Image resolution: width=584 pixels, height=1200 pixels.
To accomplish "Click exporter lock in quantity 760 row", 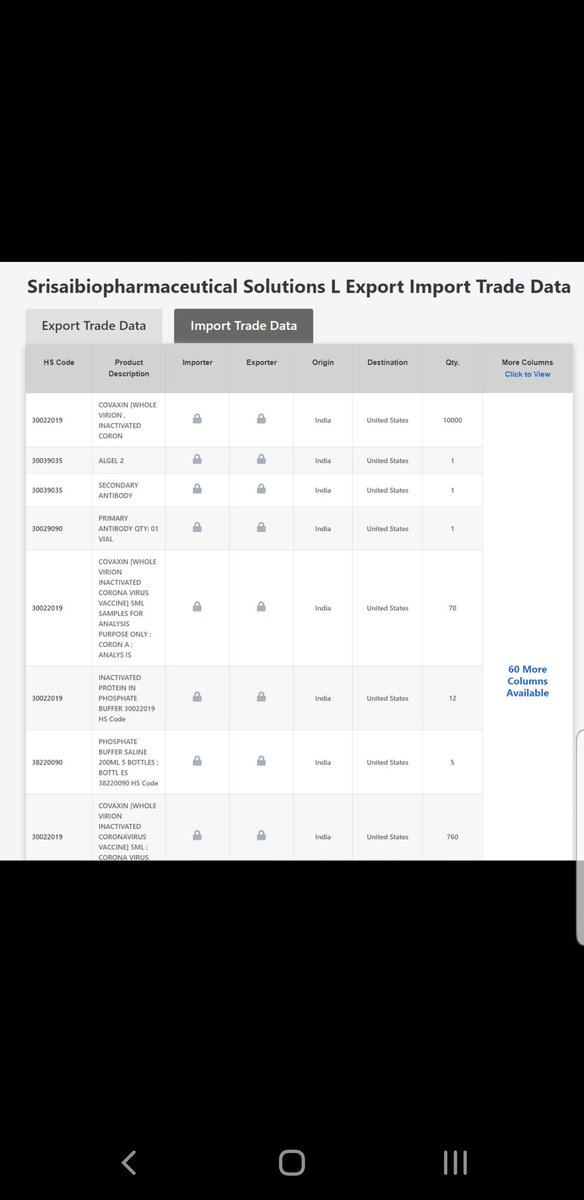I will pyautogui.click(x=261, y=835).
